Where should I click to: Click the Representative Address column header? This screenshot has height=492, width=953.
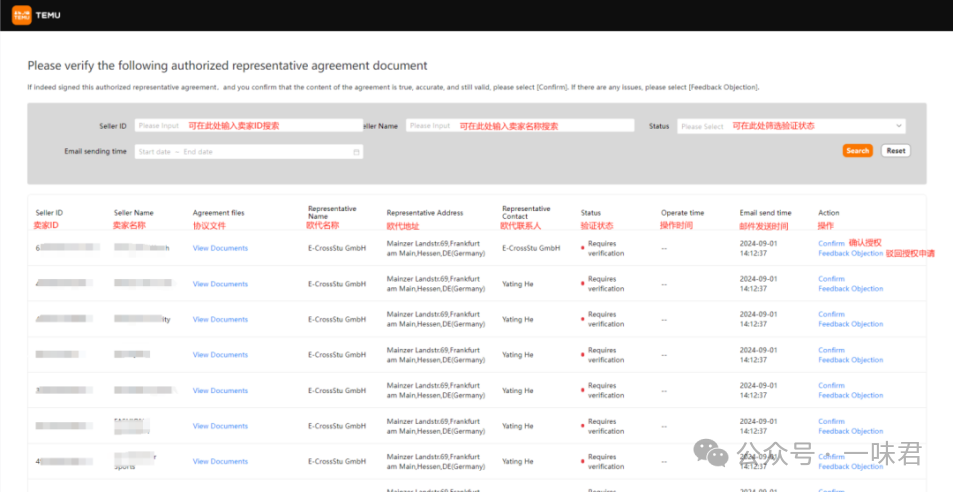point(424,213)
